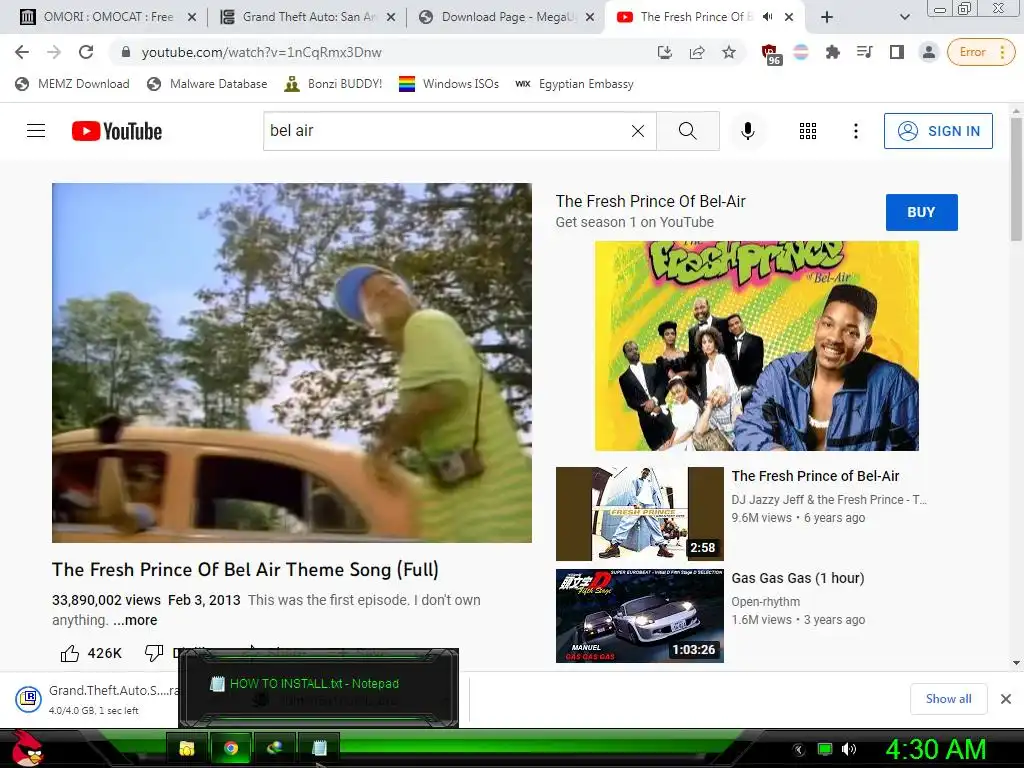Open the YouTube apps grid
The width and height of the screenshot is (1024, 768).
coord(808,131)
